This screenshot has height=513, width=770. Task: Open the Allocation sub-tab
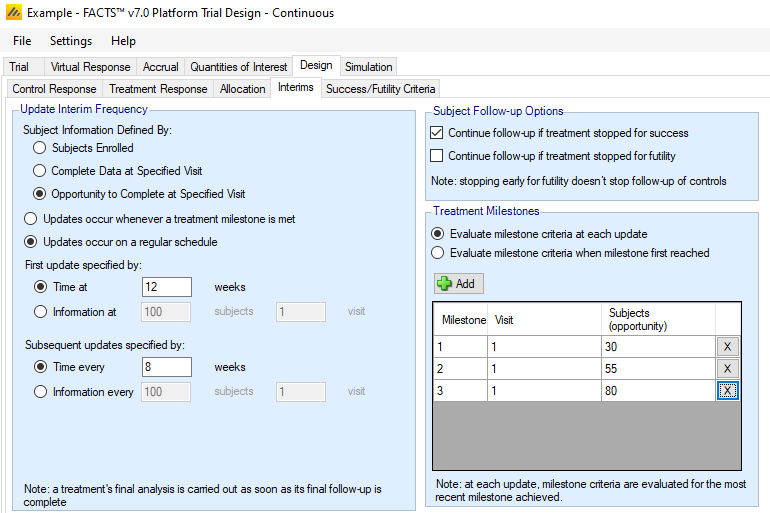point(242,89)
